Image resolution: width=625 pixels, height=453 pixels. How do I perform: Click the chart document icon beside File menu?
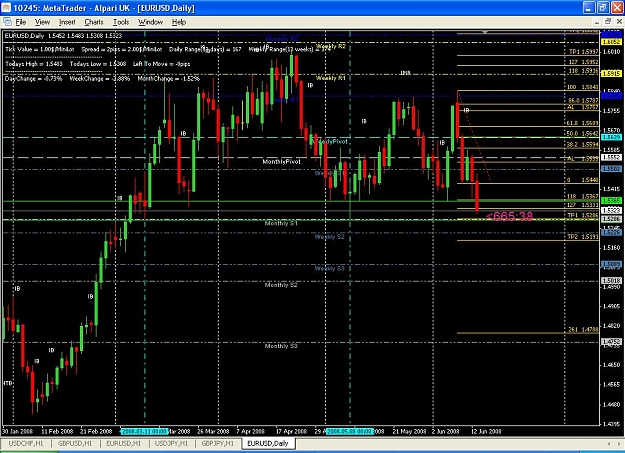[7, 22]
